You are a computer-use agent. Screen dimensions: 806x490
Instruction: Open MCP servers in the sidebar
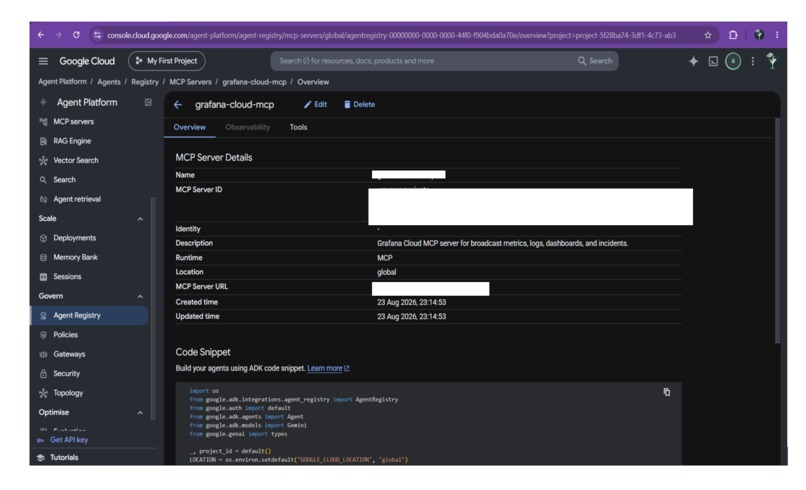(74, 122)
